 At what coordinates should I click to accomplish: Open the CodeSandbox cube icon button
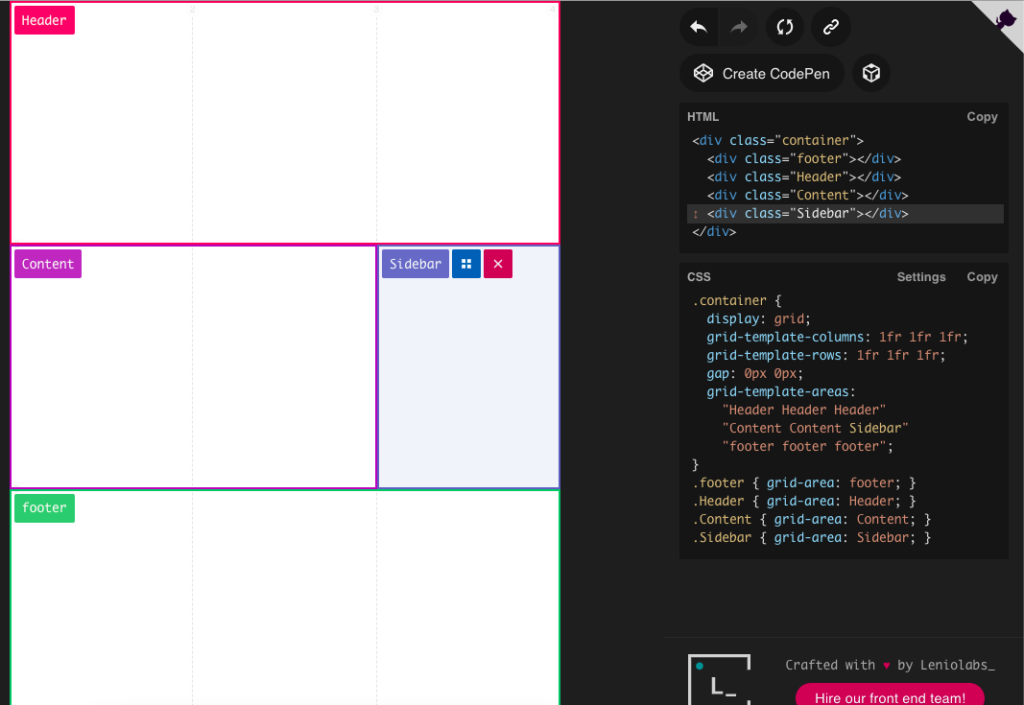click(871, 73)
